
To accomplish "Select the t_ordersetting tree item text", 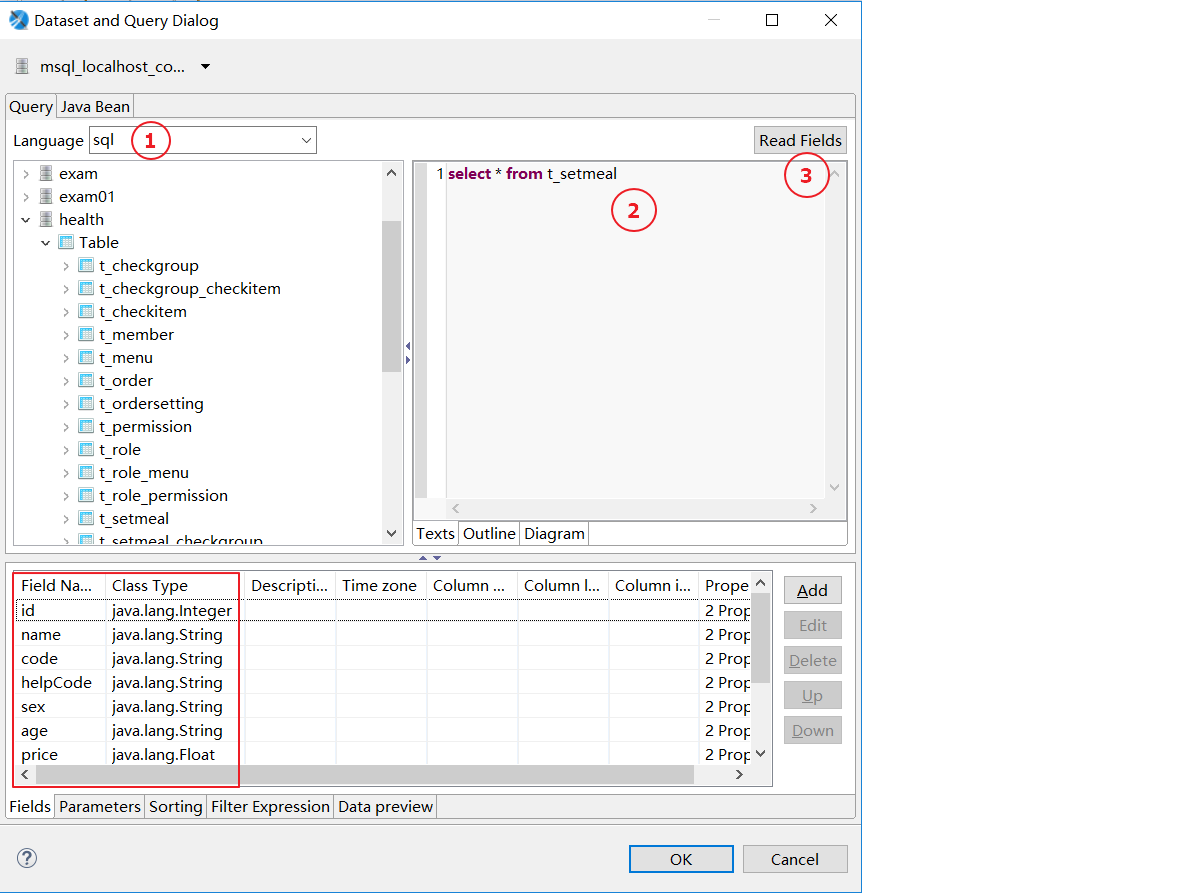I will 151,404.
